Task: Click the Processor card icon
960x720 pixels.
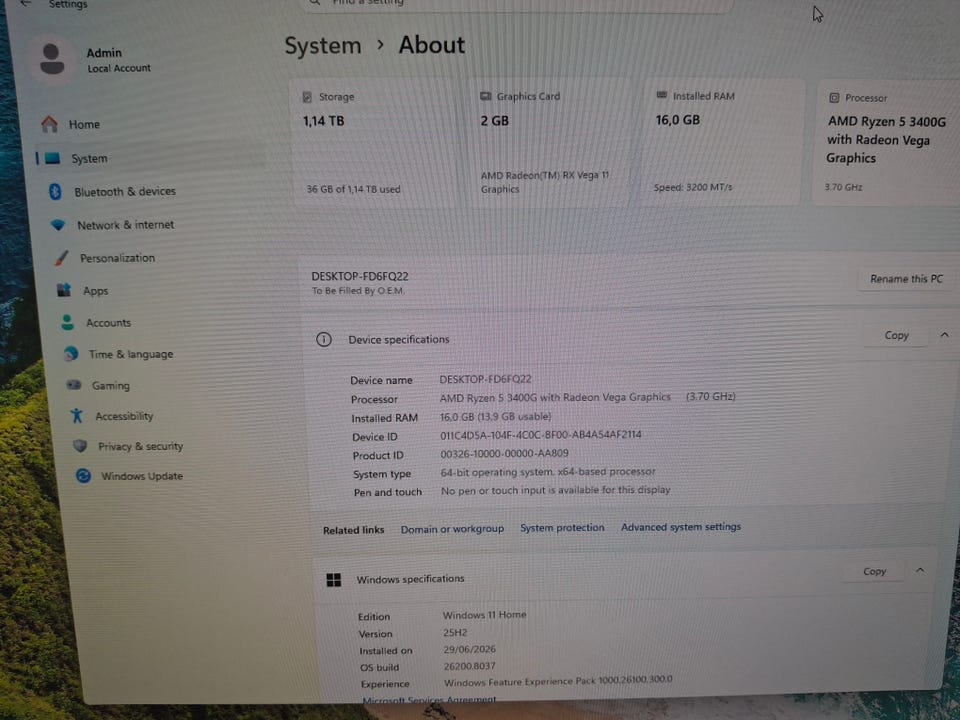Action: (834, 97)
